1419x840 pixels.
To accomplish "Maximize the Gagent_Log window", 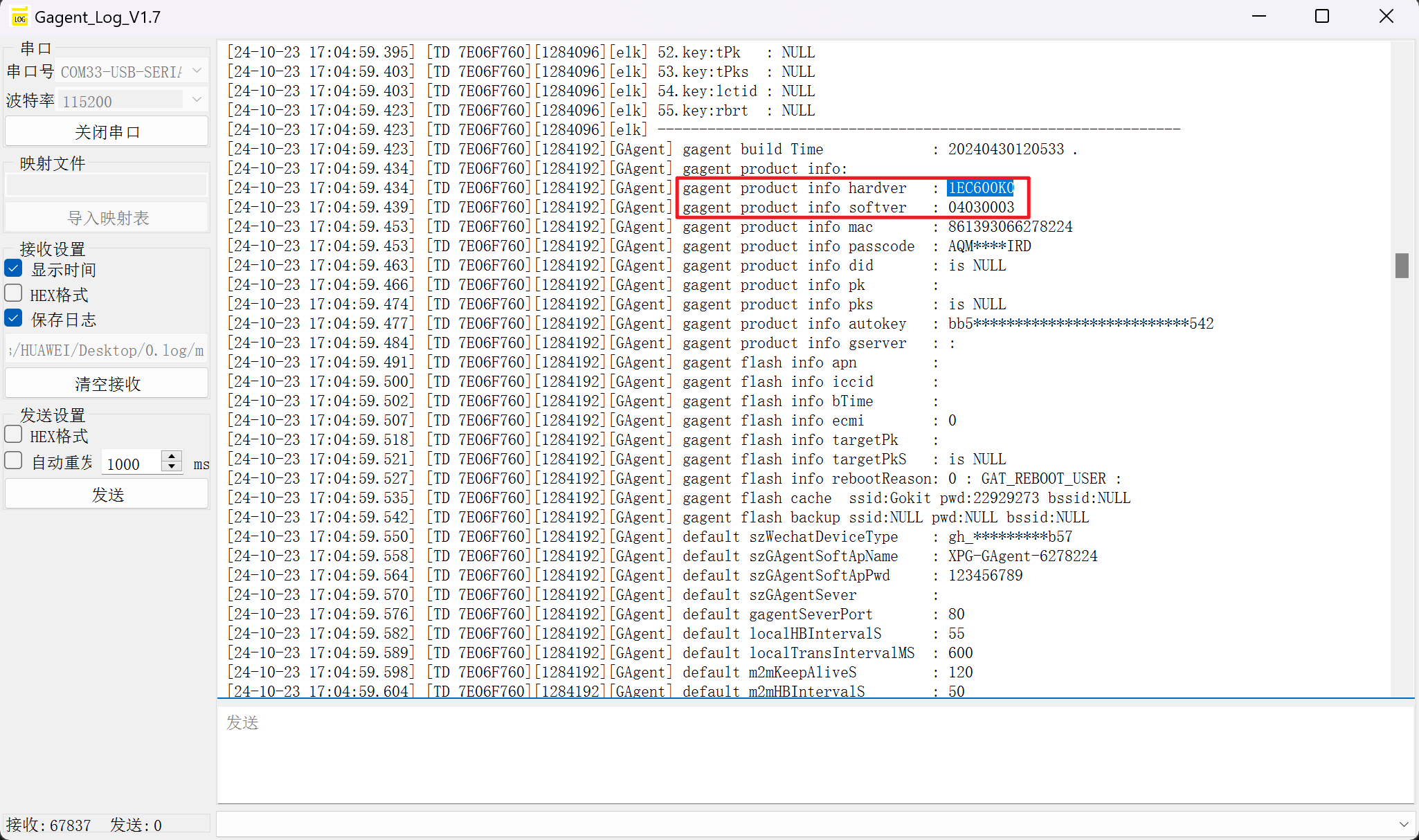I will click(1322, 17).
